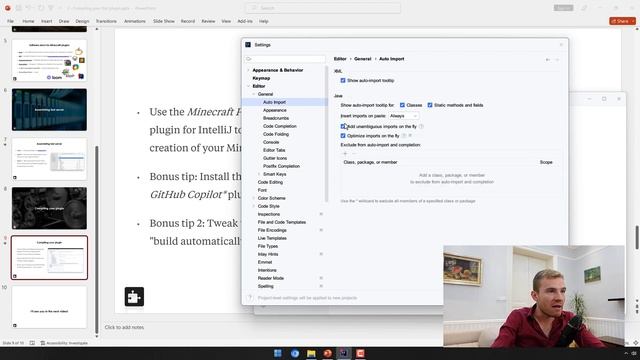This screenshot has width=640, height=360.
Task: Switch to the Animations tab
Action: point(135,21)
